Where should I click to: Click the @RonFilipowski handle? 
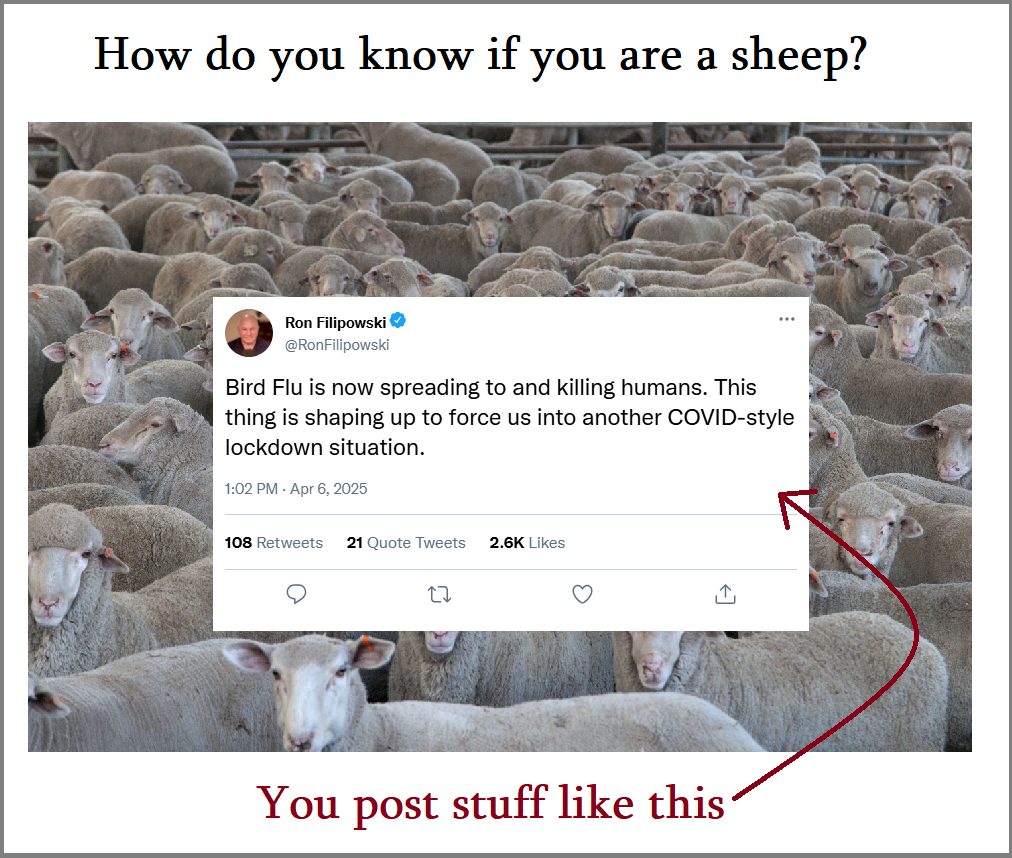337,345
